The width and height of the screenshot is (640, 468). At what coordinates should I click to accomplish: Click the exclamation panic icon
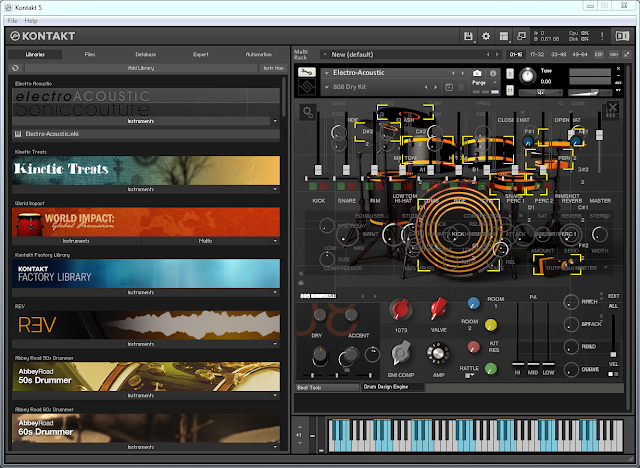pos(602,36)
